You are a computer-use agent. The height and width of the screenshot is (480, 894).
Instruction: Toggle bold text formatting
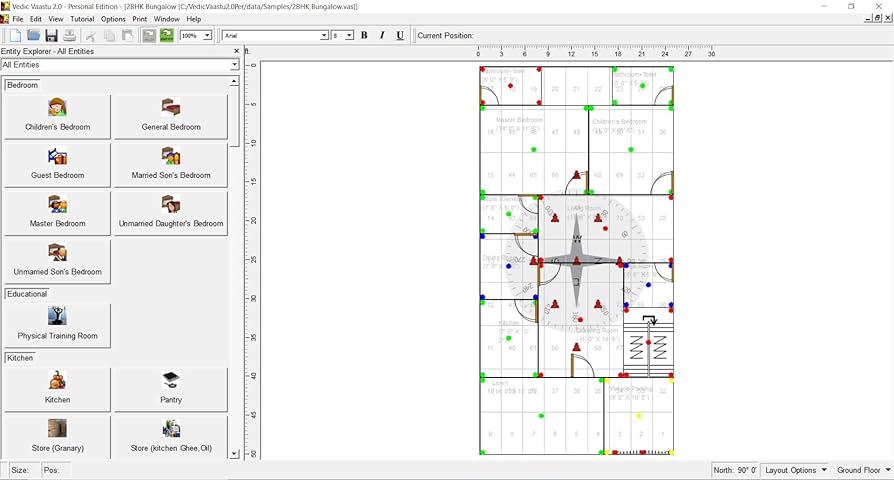[x=364, y=35]
